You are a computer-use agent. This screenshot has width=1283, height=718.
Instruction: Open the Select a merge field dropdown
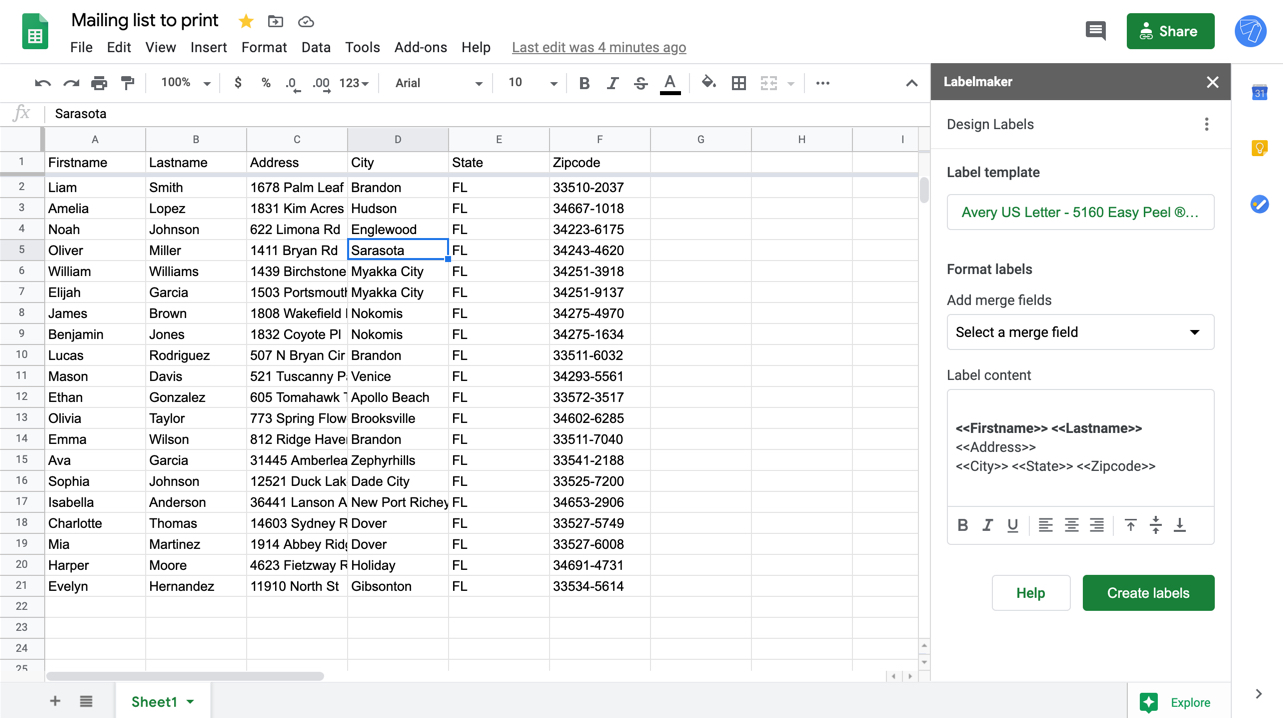click(x=1080, y=332)
